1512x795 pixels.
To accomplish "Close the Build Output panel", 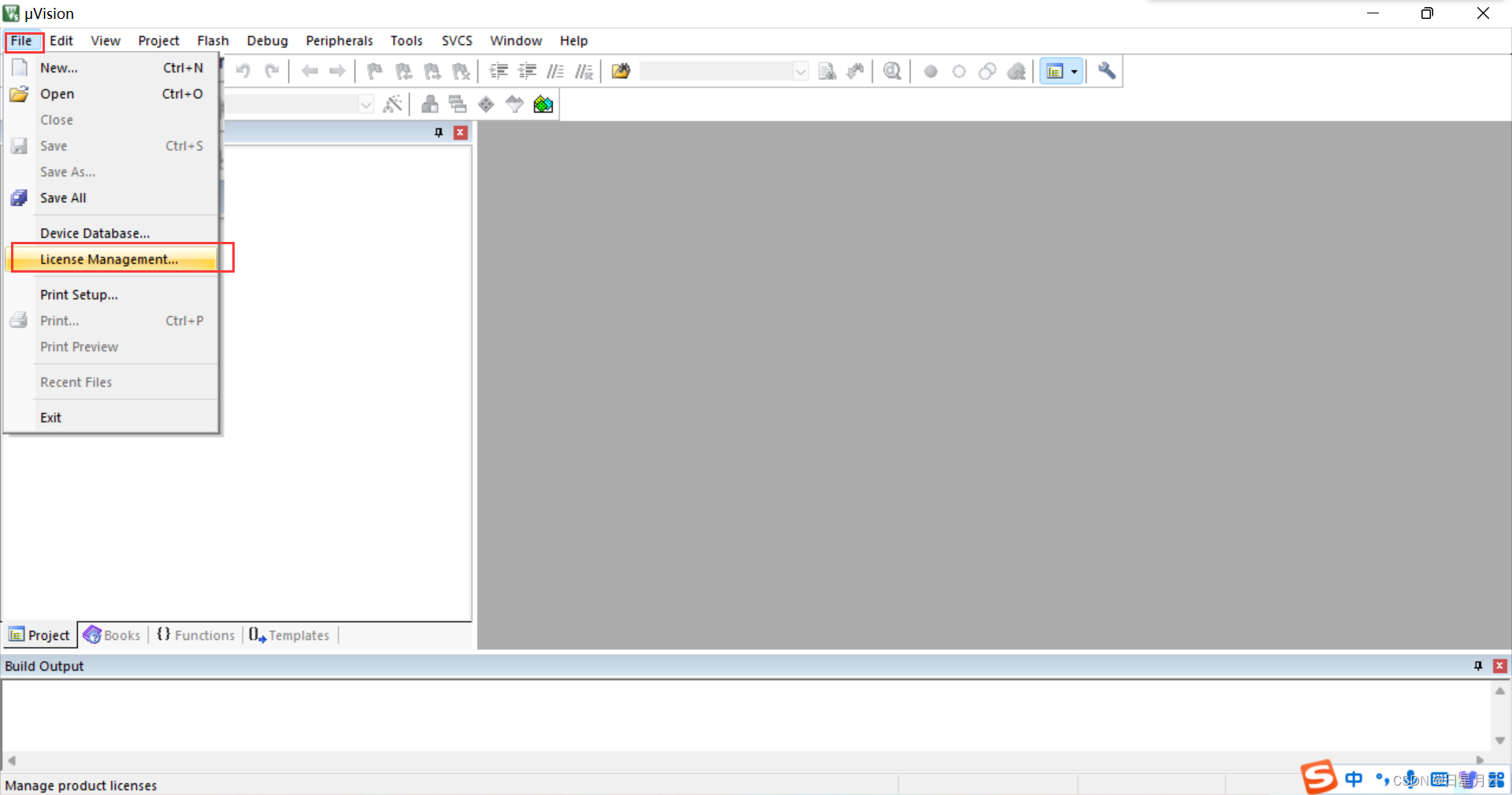I will (x=1500, y=667).
